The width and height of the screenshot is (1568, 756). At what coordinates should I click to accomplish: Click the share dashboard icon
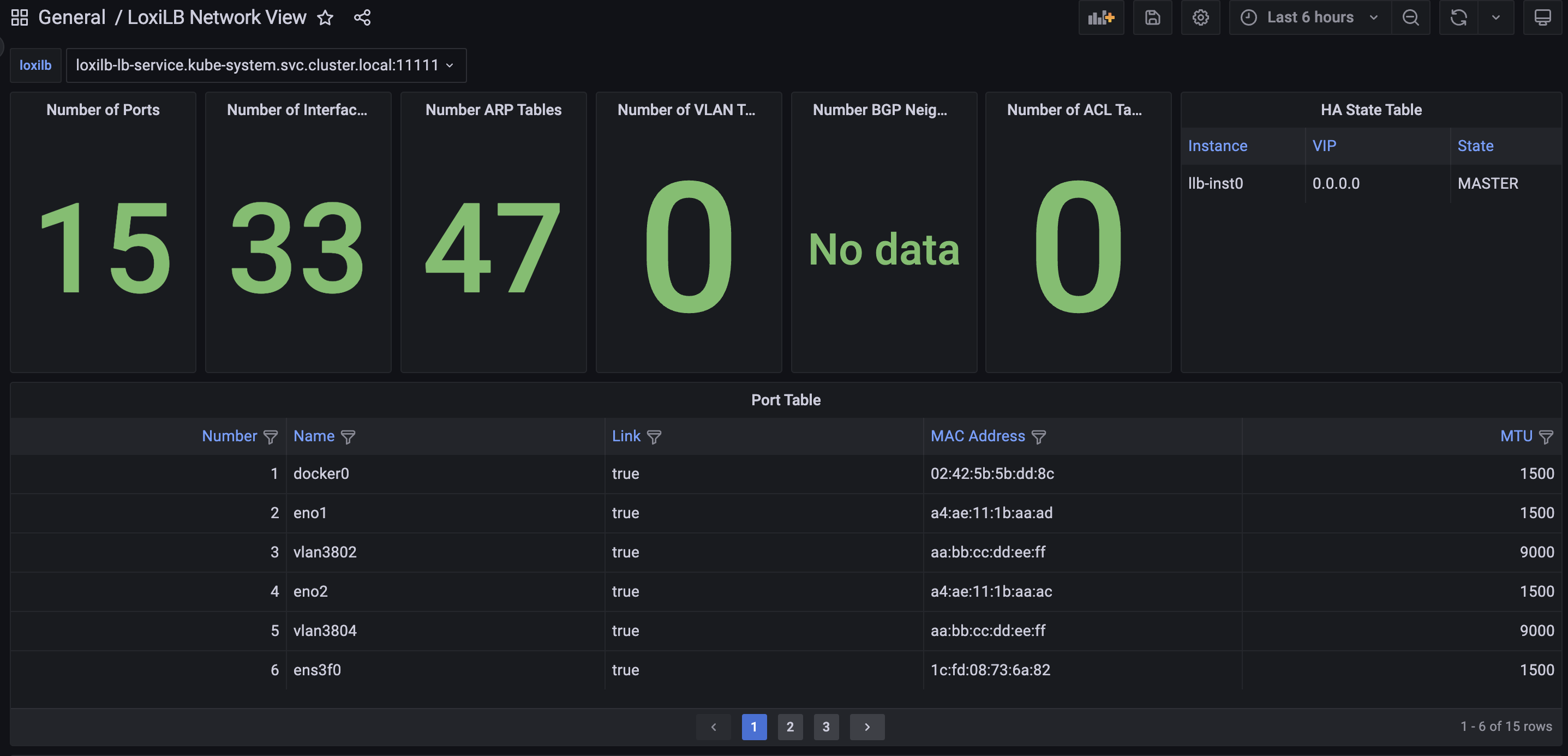362,17
